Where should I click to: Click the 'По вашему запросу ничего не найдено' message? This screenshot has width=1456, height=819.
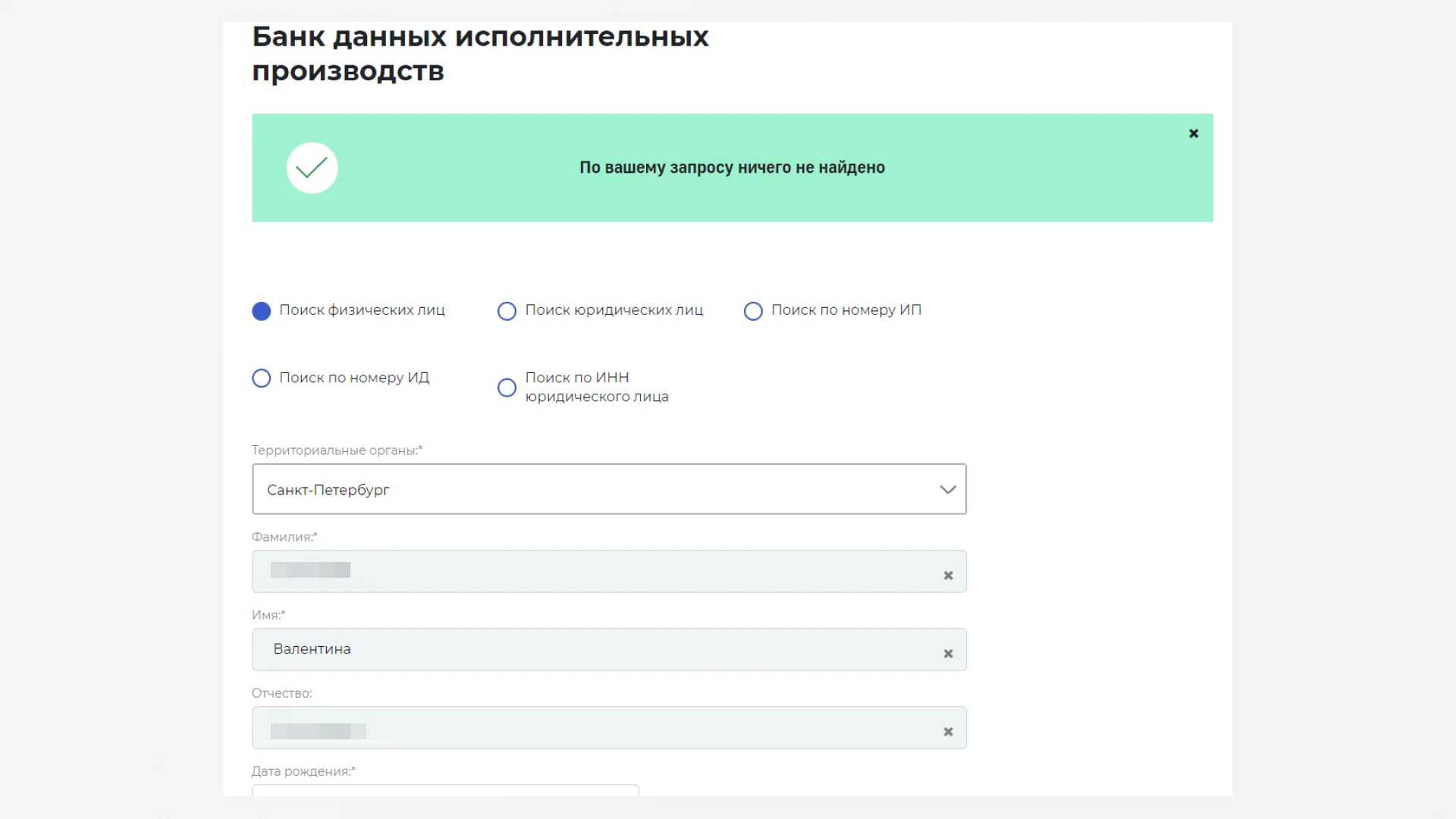pyautogui.click(x=732, y=168)
